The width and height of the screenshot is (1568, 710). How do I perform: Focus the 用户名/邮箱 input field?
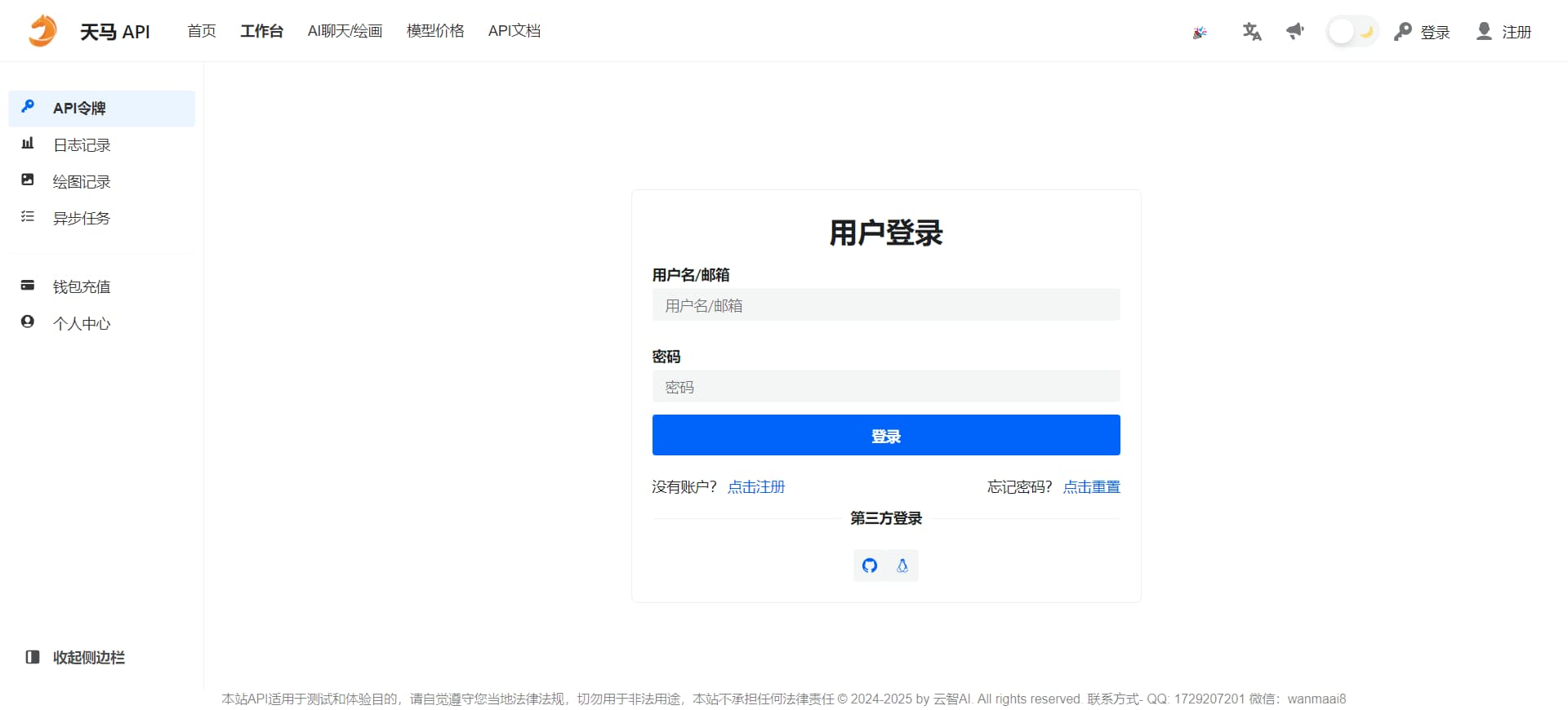[886, 305]
